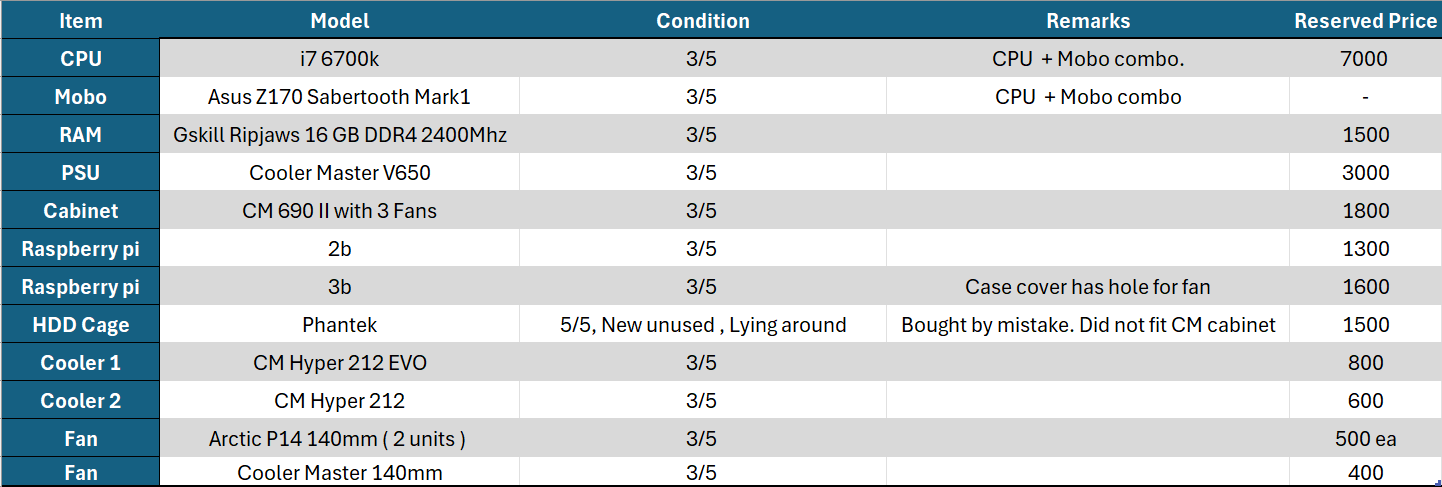Select the Gskill Ripjaws 16 GB DDR4 cell
Viewport: 1442px width, 487px height.
(x=340, y=135)
